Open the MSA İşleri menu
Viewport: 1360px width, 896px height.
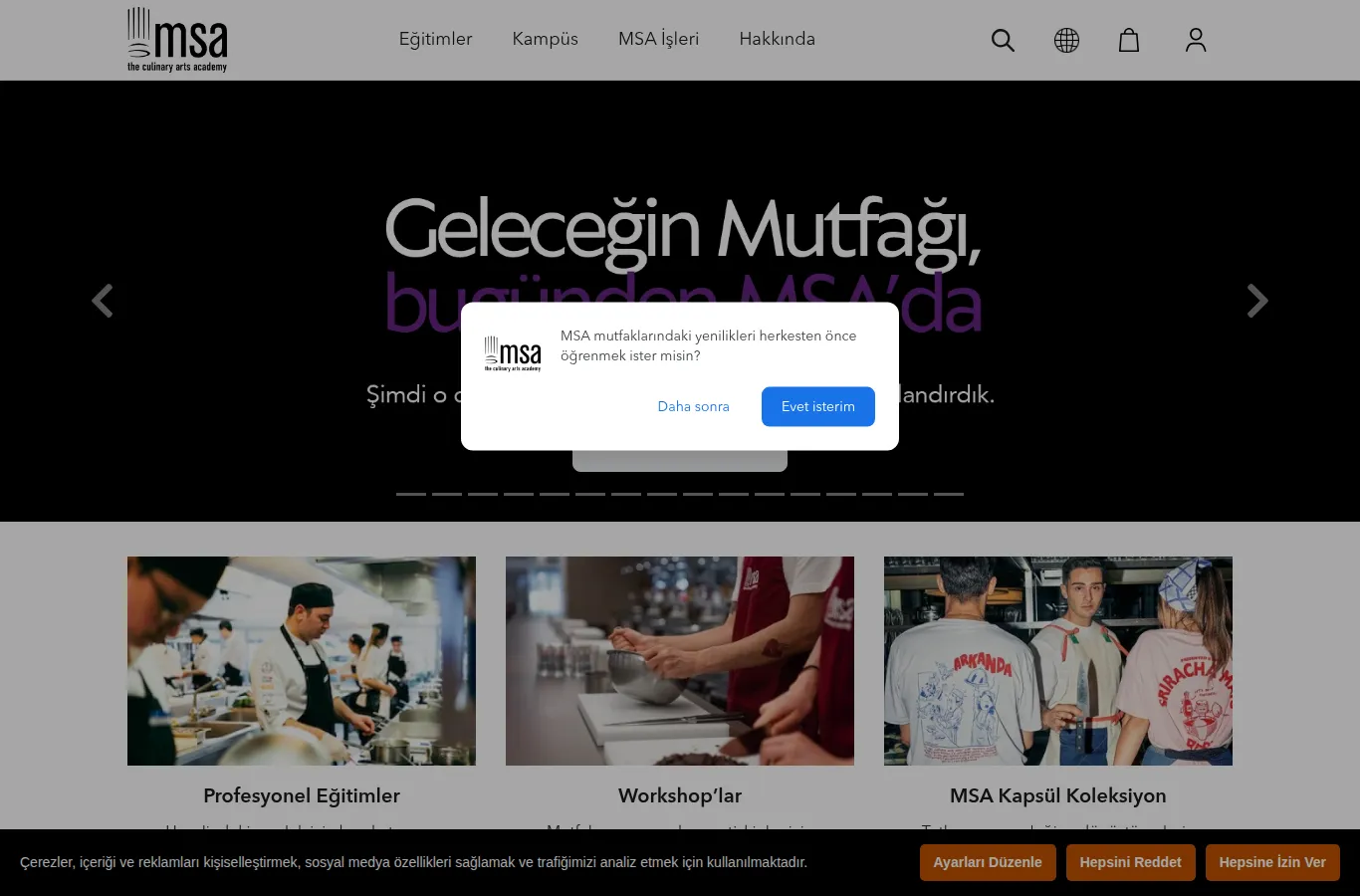point(658,39)
